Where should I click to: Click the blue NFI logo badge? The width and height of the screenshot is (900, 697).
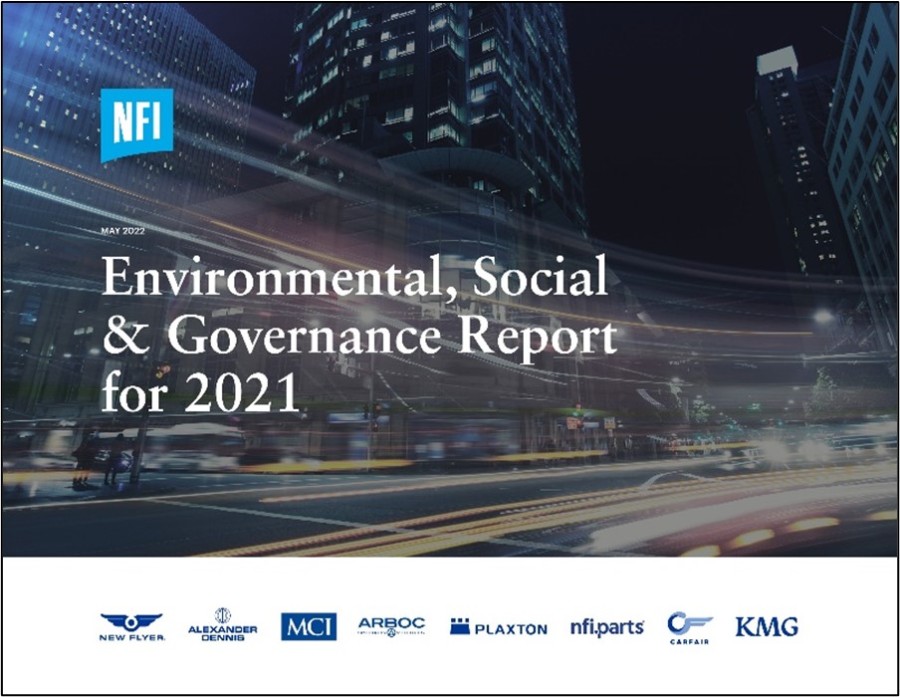pyautogui.click(x=136, y=124)
